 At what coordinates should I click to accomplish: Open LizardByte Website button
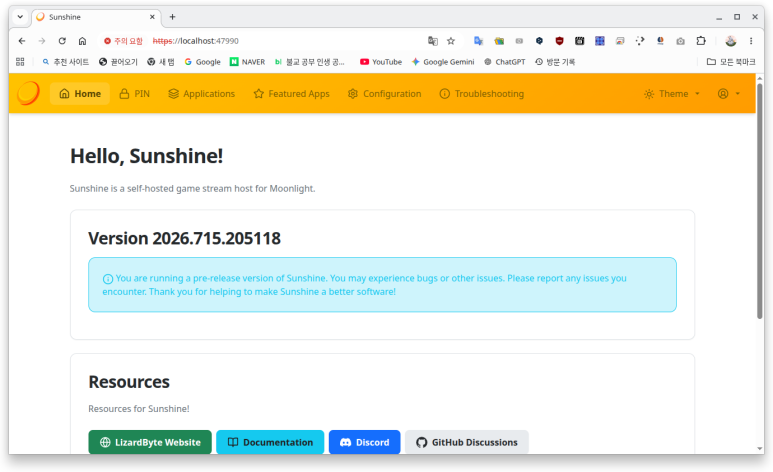click(150, 442)
